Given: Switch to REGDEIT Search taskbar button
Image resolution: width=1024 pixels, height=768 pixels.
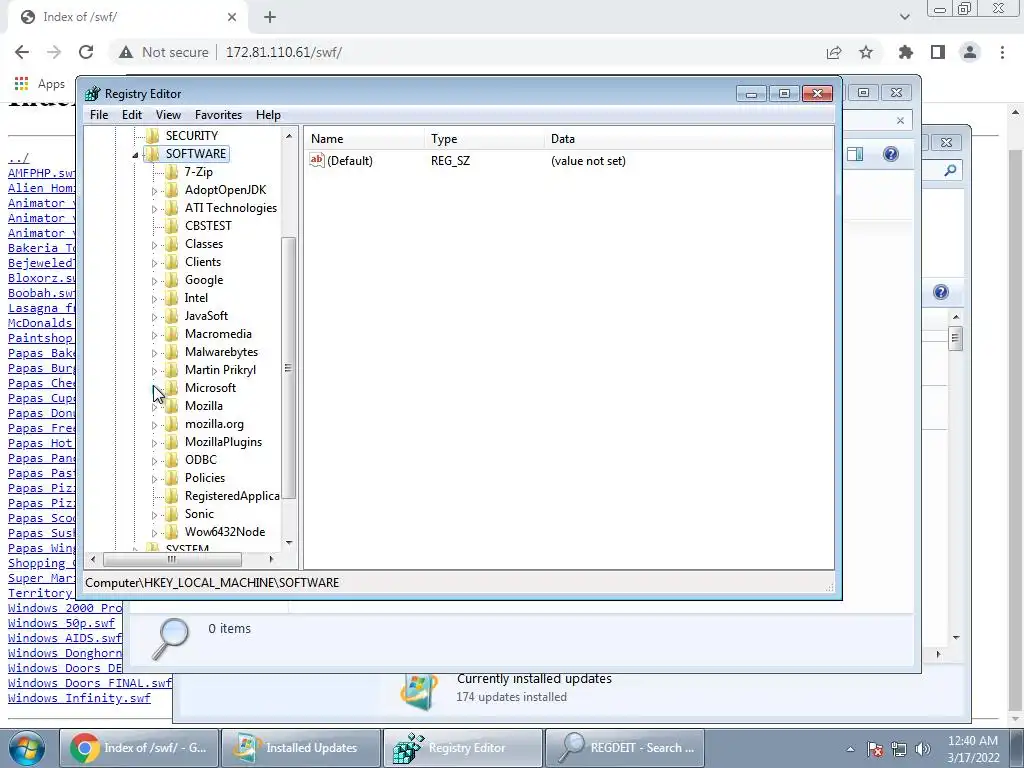Looking at the screenshot, I should [x=625, y=748].
